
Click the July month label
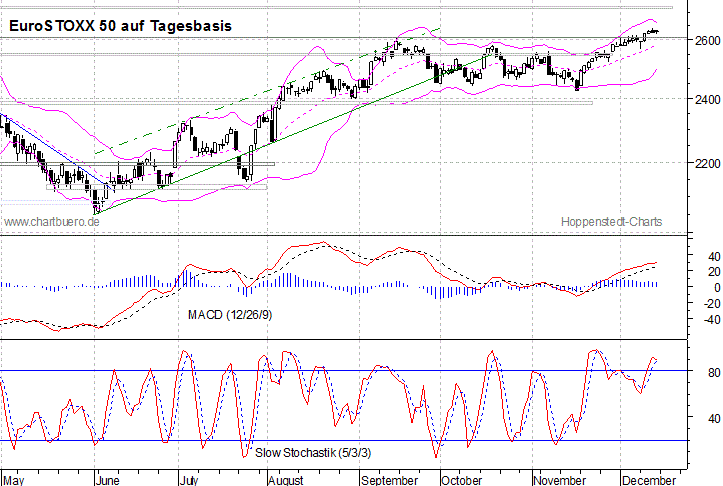(189, 480)
